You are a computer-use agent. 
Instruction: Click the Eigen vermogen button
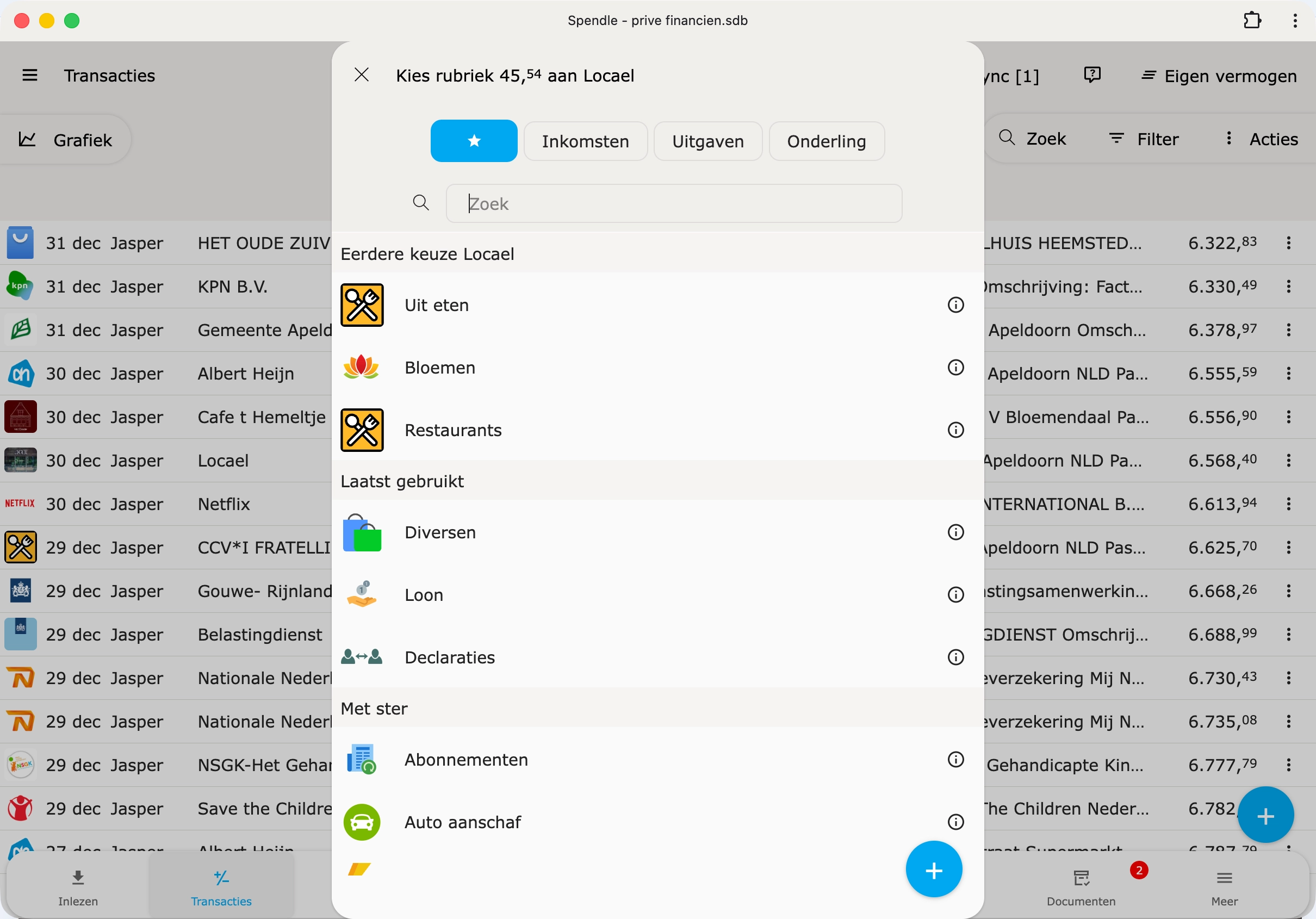point(1219,75)
